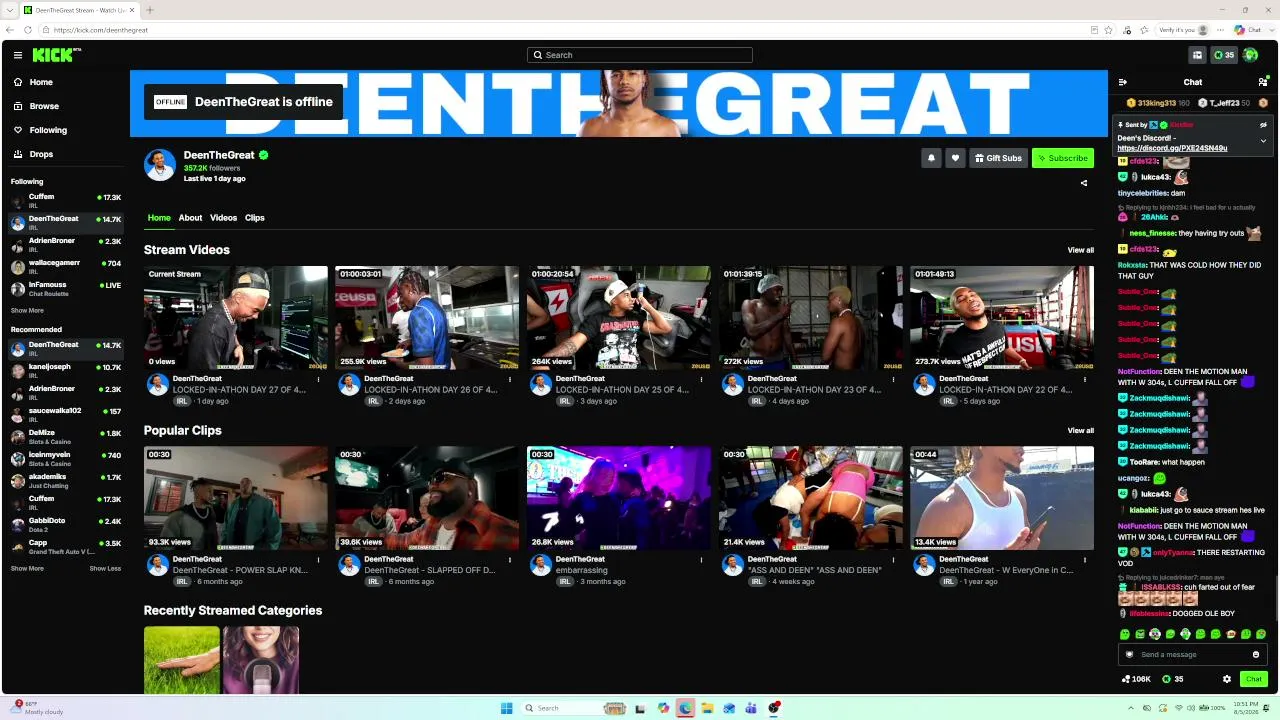Open options menu for the POWER SLAP clip
1280x720 pixels.
(318, 560)
